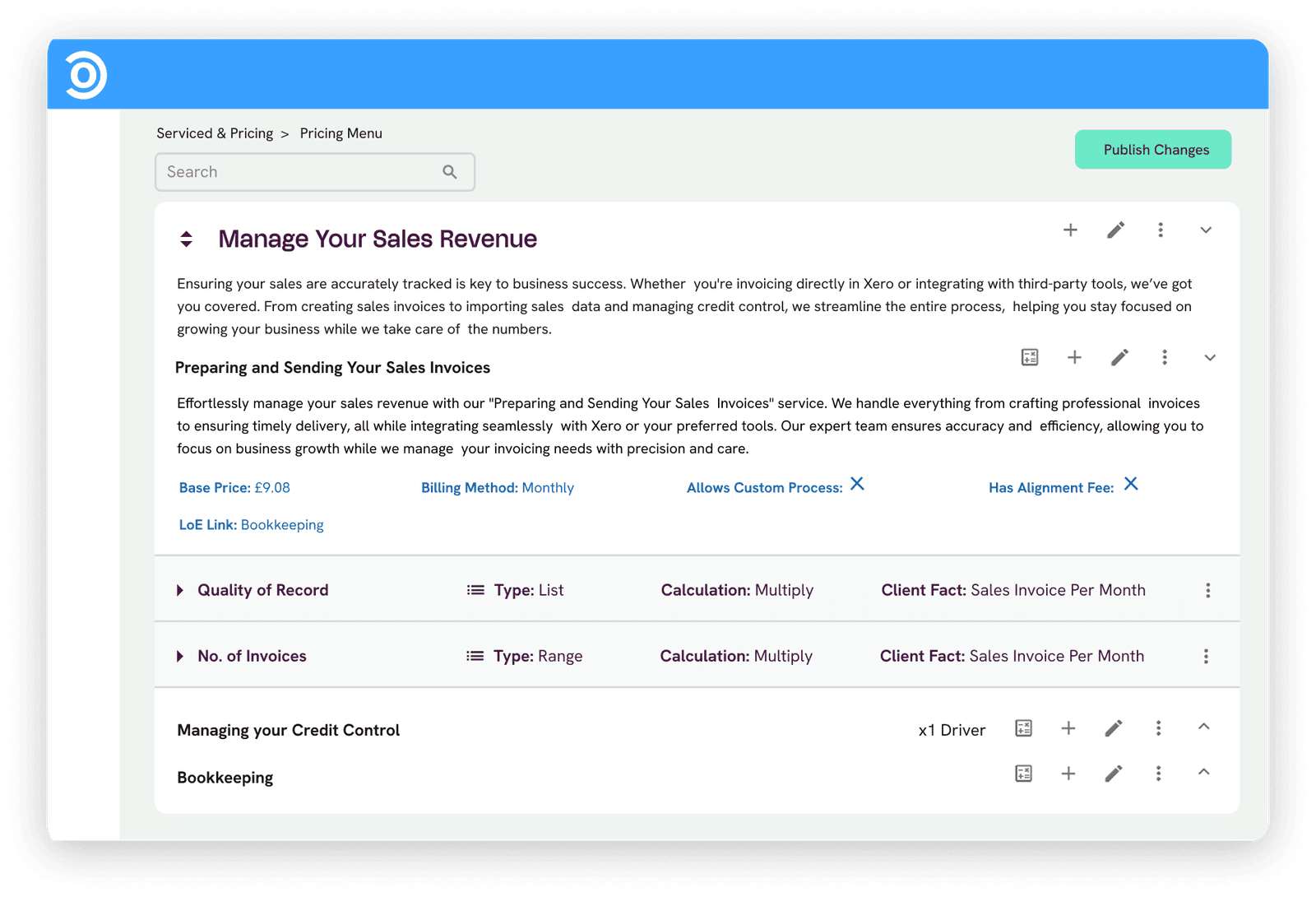
Task: Collapse the Manage Your Sales Revenue section
Action: coord(1206,230)
